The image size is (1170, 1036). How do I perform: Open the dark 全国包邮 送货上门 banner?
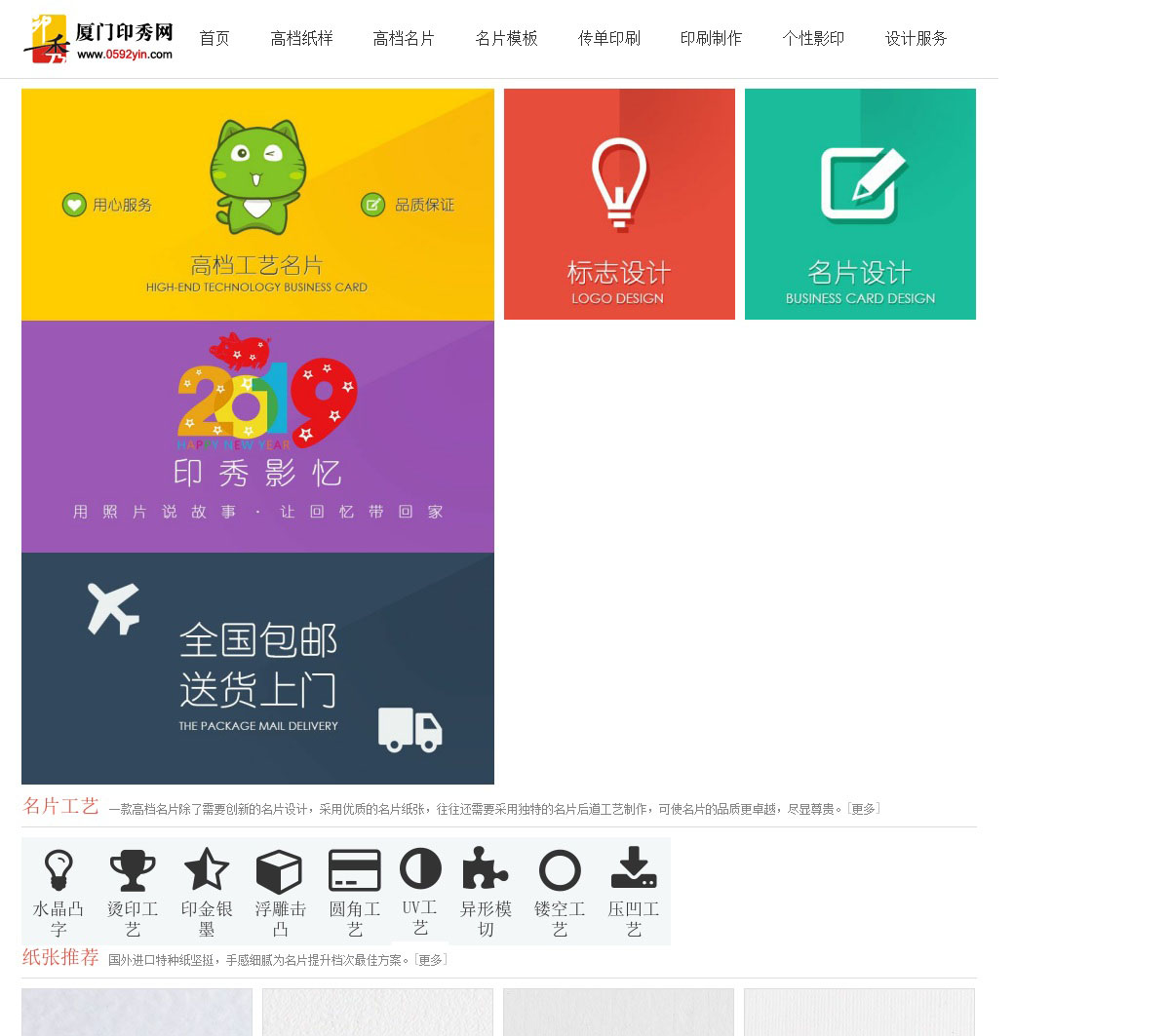tap(257, 669)
